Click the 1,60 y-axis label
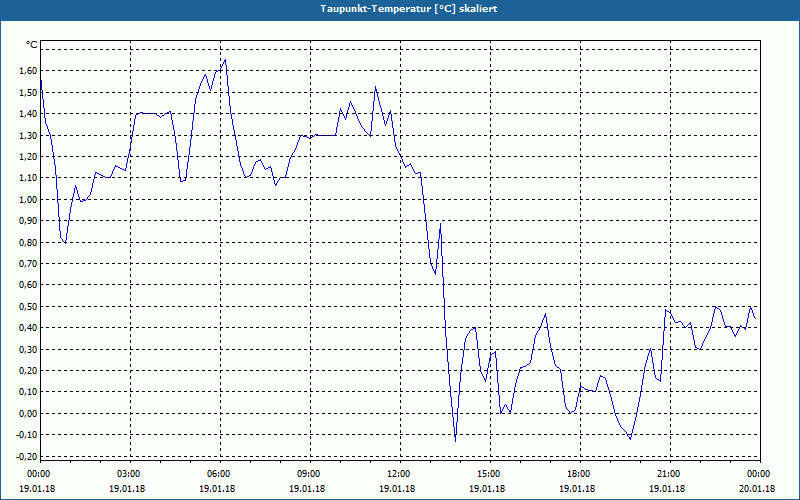800x500 pixels. 29,71
